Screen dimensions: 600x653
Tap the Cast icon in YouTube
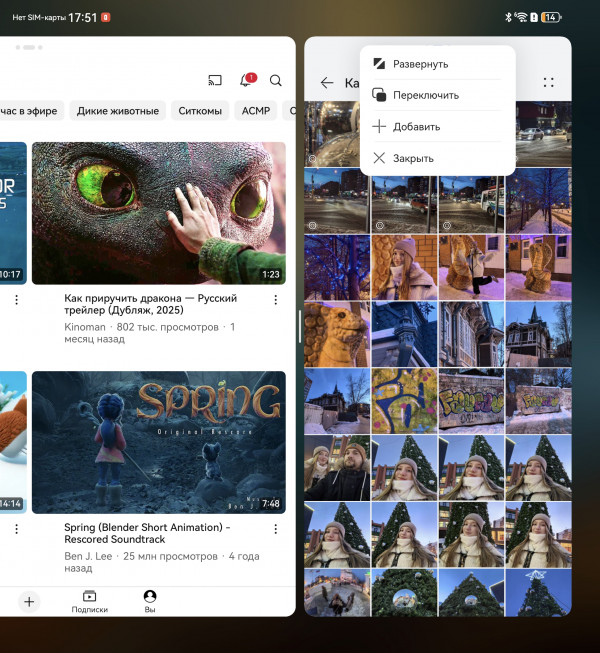point(215,80)
